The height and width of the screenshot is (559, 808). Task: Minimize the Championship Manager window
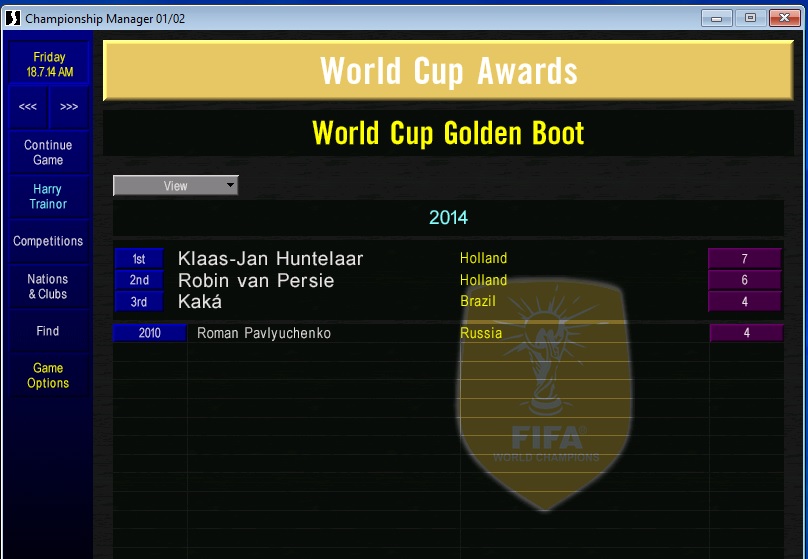pyautogui.click(x=716, y=19)
